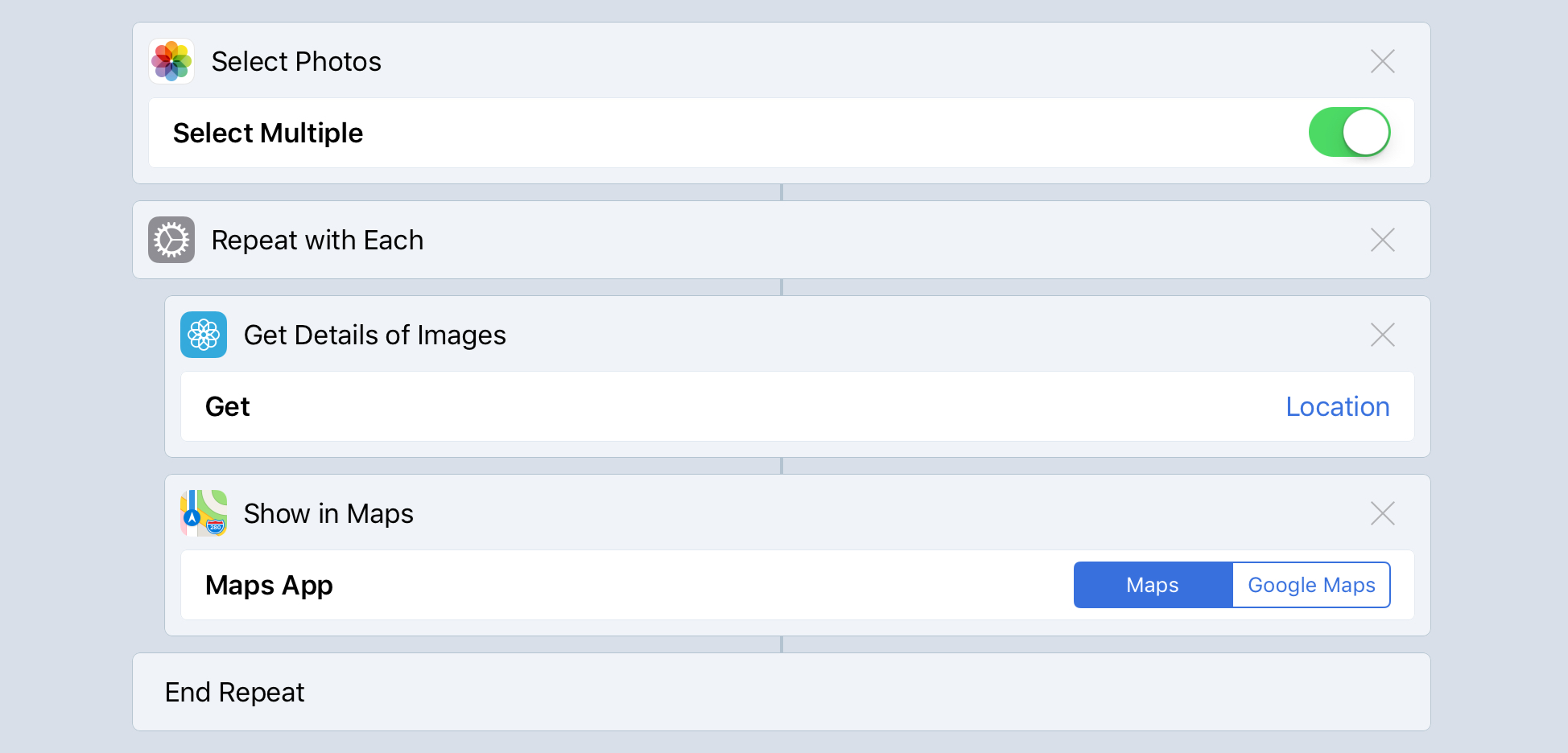Delete the Show in Maps action
The height and width of the screenshot is (753, 1568).
(1382, 513)
